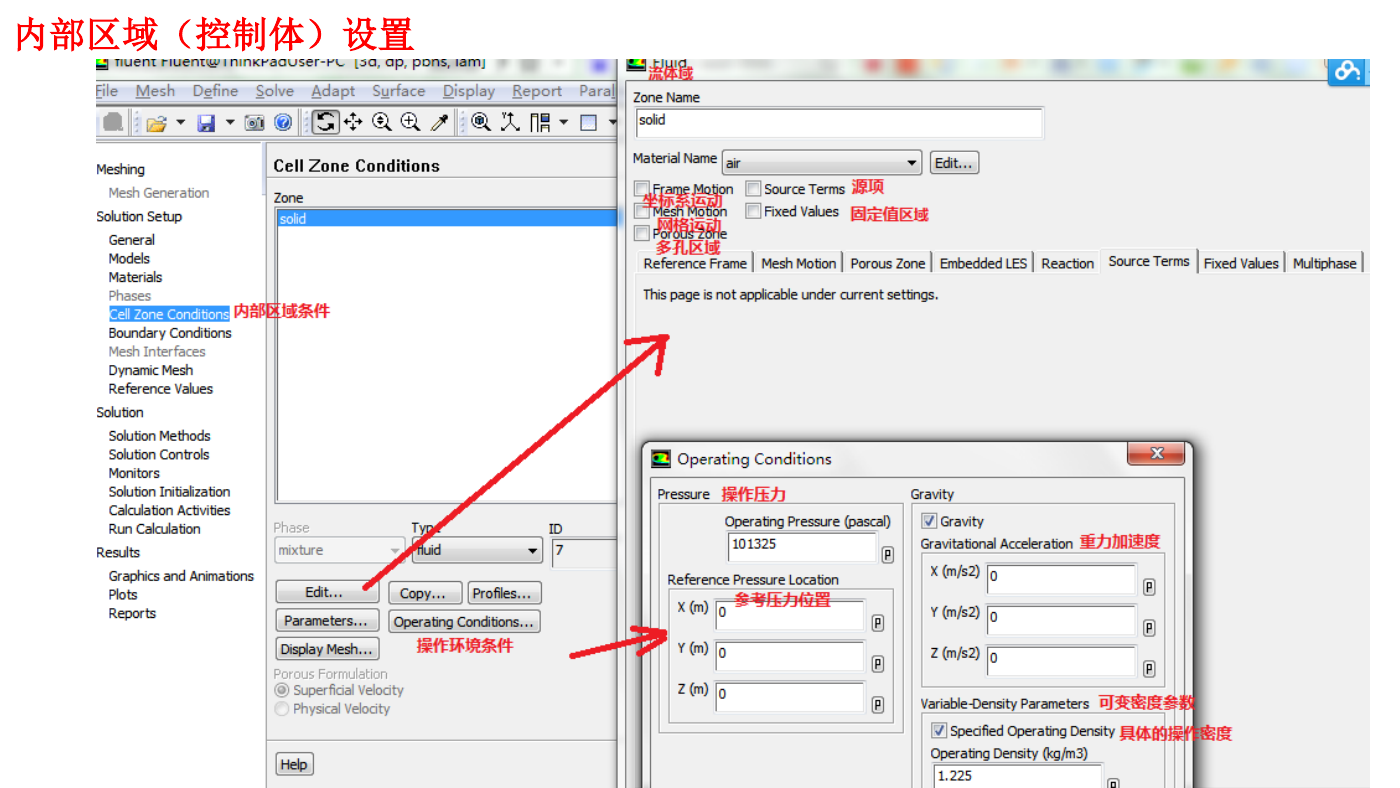Screen dimensions: 1400x788
Task: Enable the Fixed Values checkbox
Action: 753,211
